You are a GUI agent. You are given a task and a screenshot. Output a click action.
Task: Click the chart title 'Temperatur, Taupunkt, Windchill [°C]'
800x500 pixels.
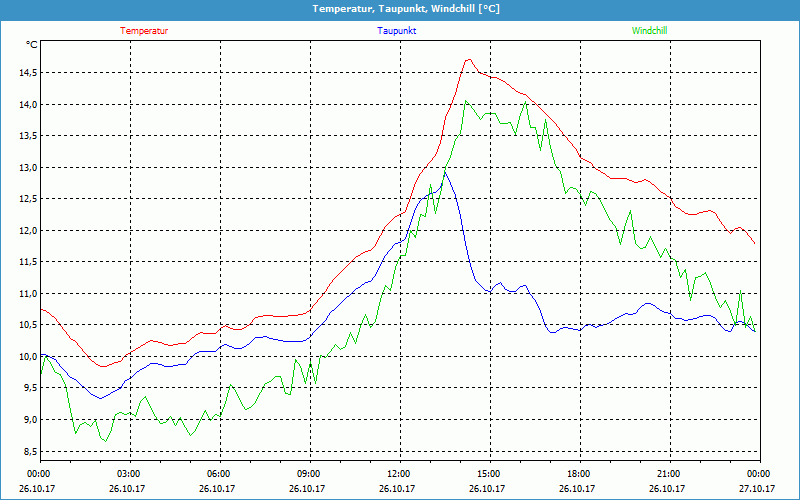click(x=406, y=9)
